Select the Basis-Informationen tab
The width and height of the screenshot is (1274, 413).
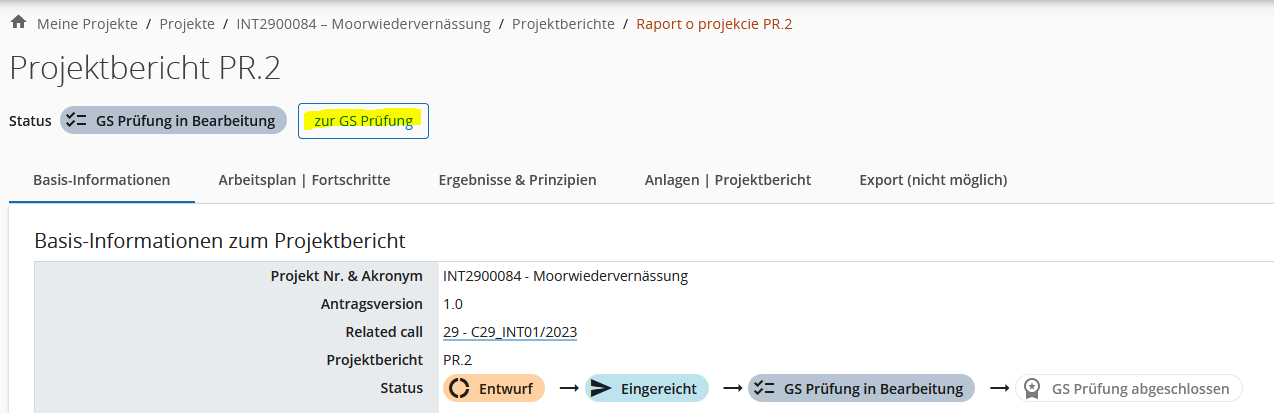click(101, 180)
